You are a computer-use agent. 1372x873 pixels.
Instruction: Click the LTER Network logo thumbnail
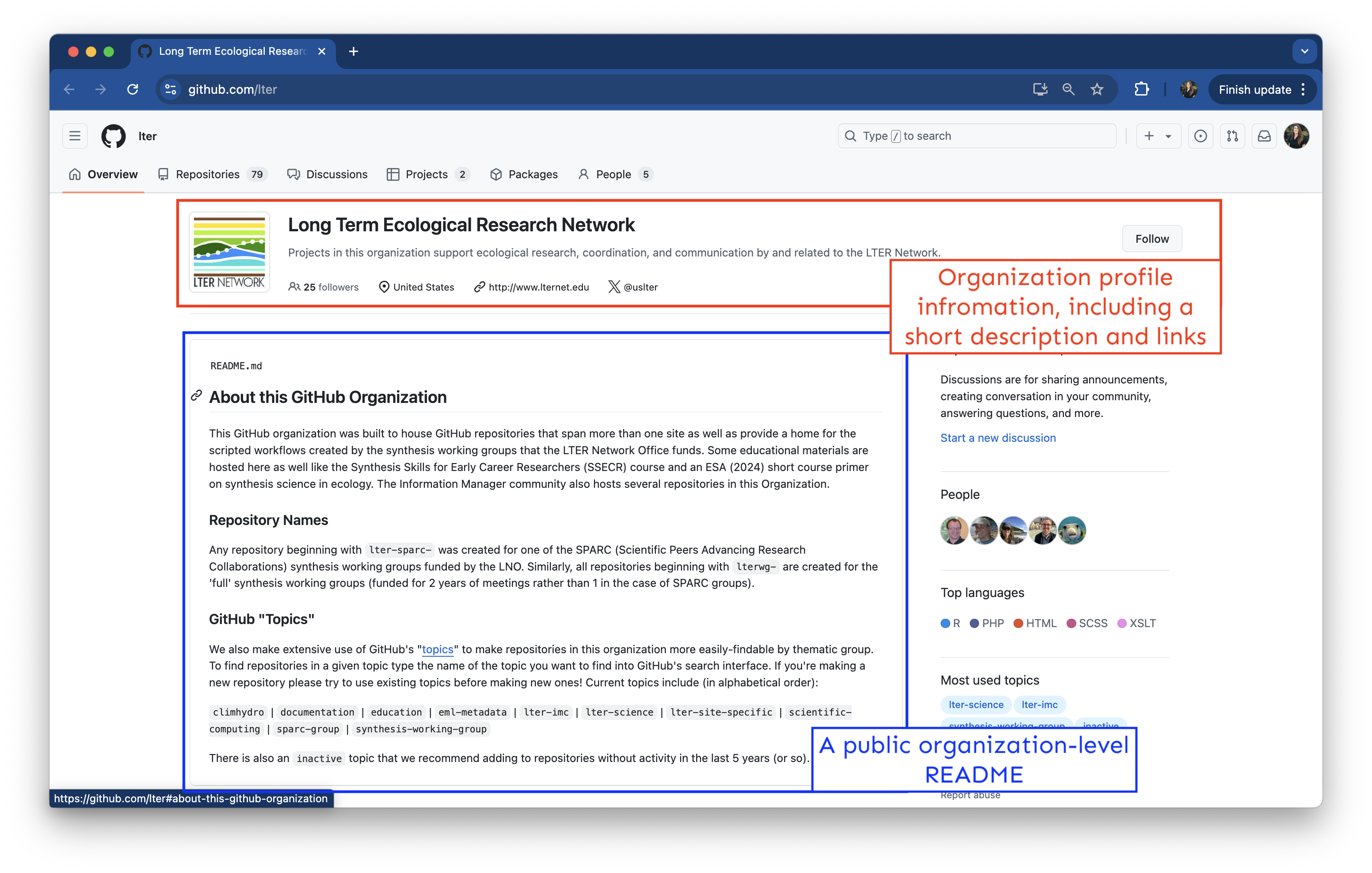(x=229, y=252)
